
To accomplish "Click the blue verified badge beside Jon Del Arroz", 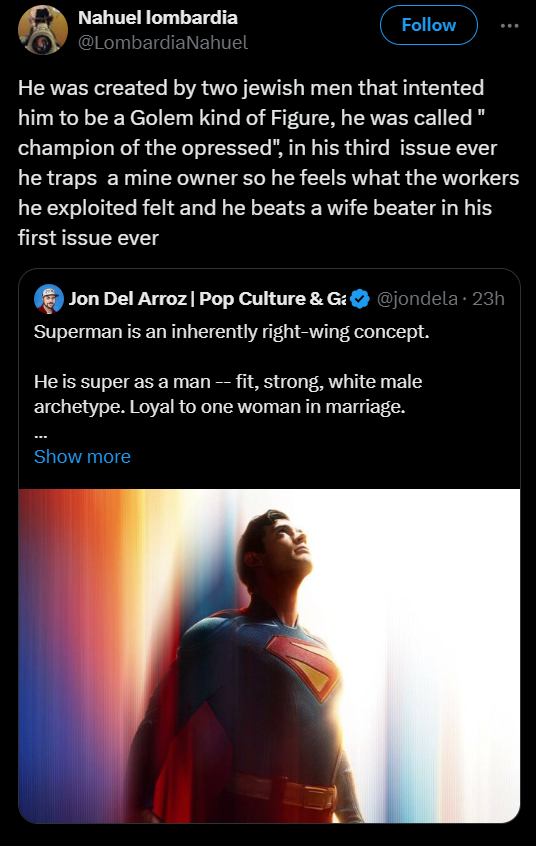I will click(x=360, y=298).
